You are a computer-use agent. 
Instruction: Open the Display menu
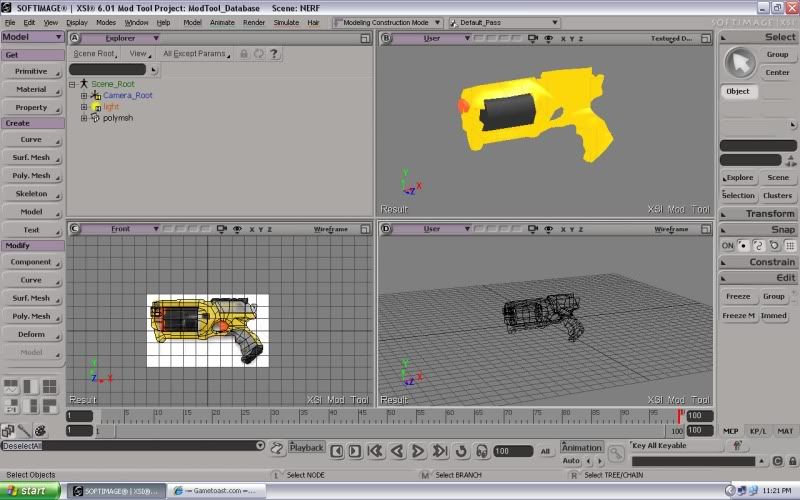tap(77, 22)
